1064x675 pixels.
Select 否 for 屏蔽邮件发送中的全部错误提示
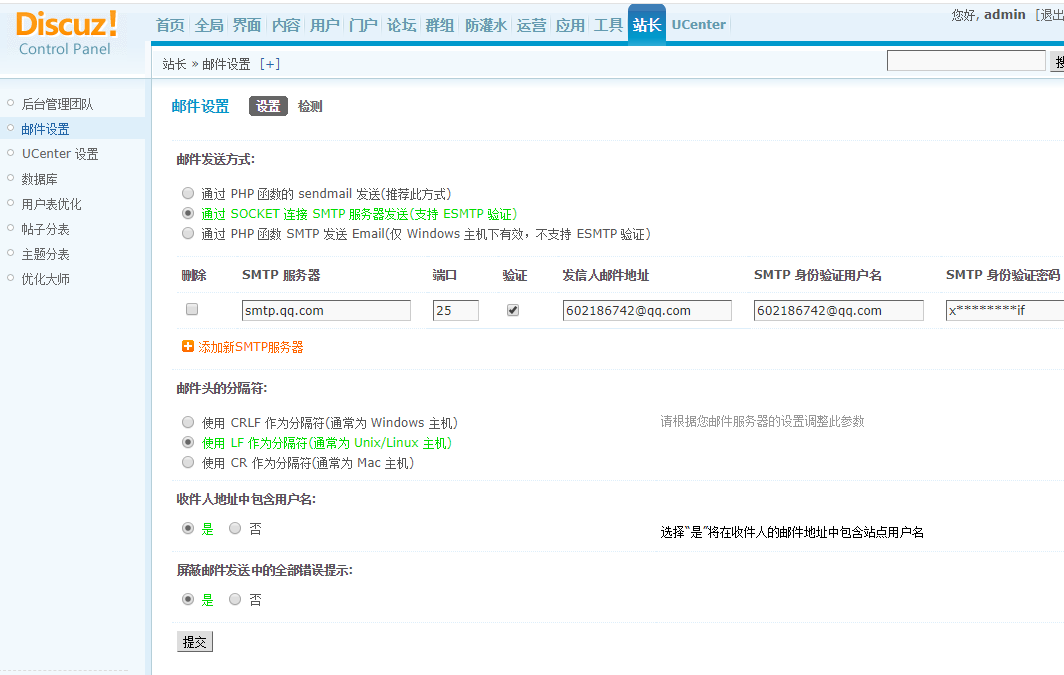[x=236, y=599]
